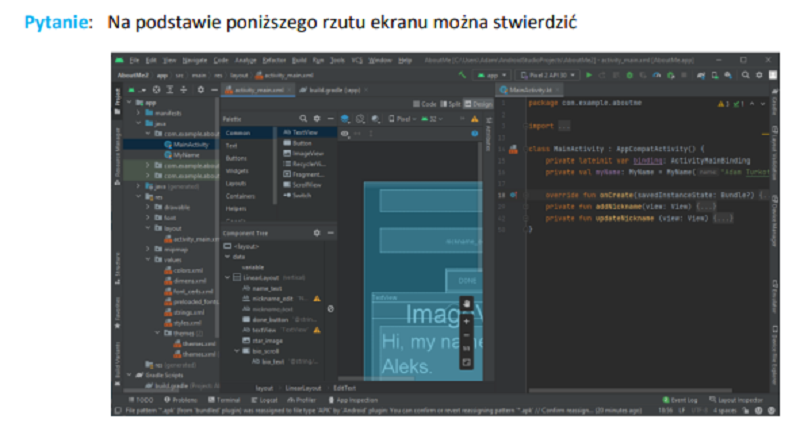The height and width of the screenshot is (423, 800).
Task: Open the API level dropdown in design toolbar
Action: coord(432,119)
